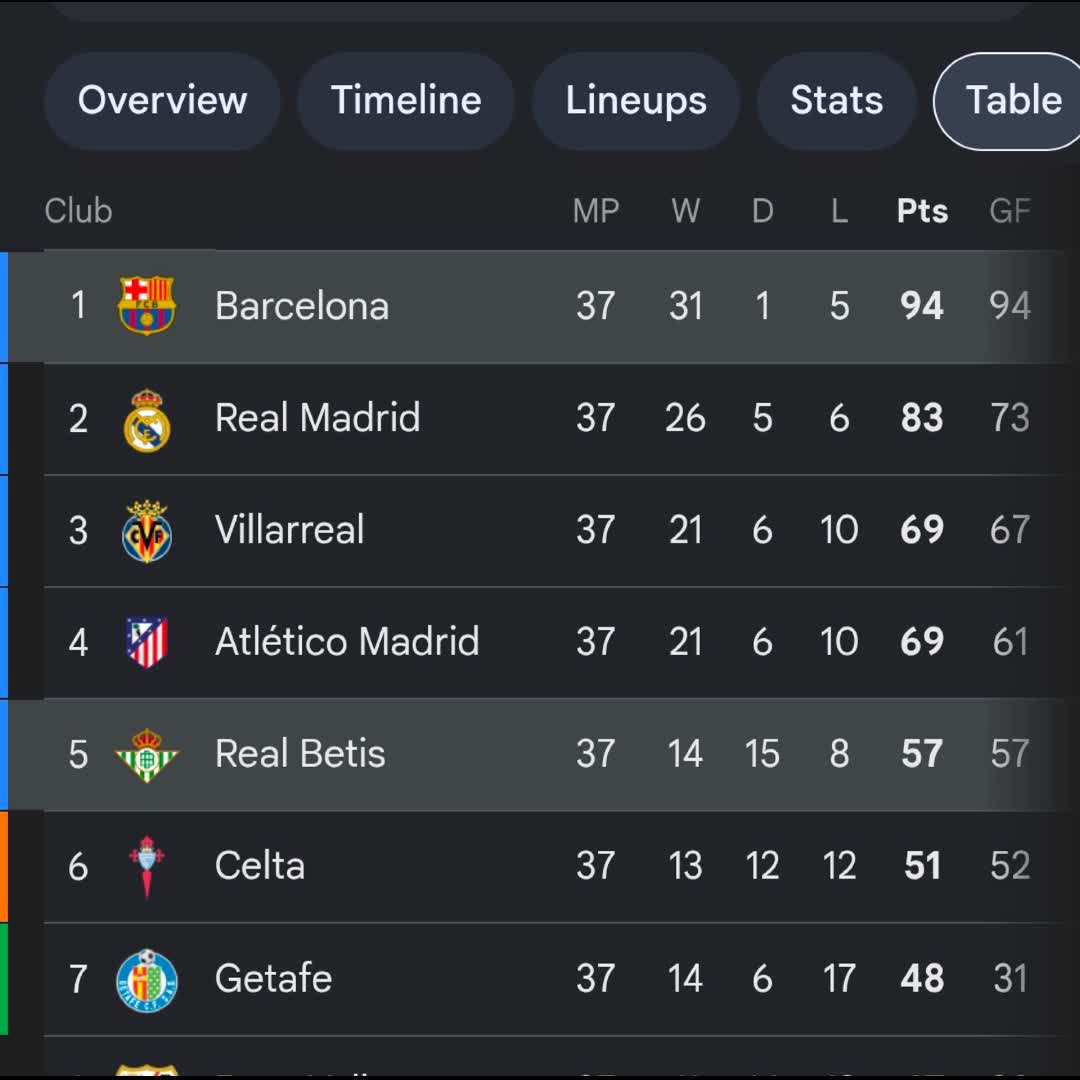Viewport: 1080px width, 1080px height.
Task: Click the MP column header
Action: 596,211
